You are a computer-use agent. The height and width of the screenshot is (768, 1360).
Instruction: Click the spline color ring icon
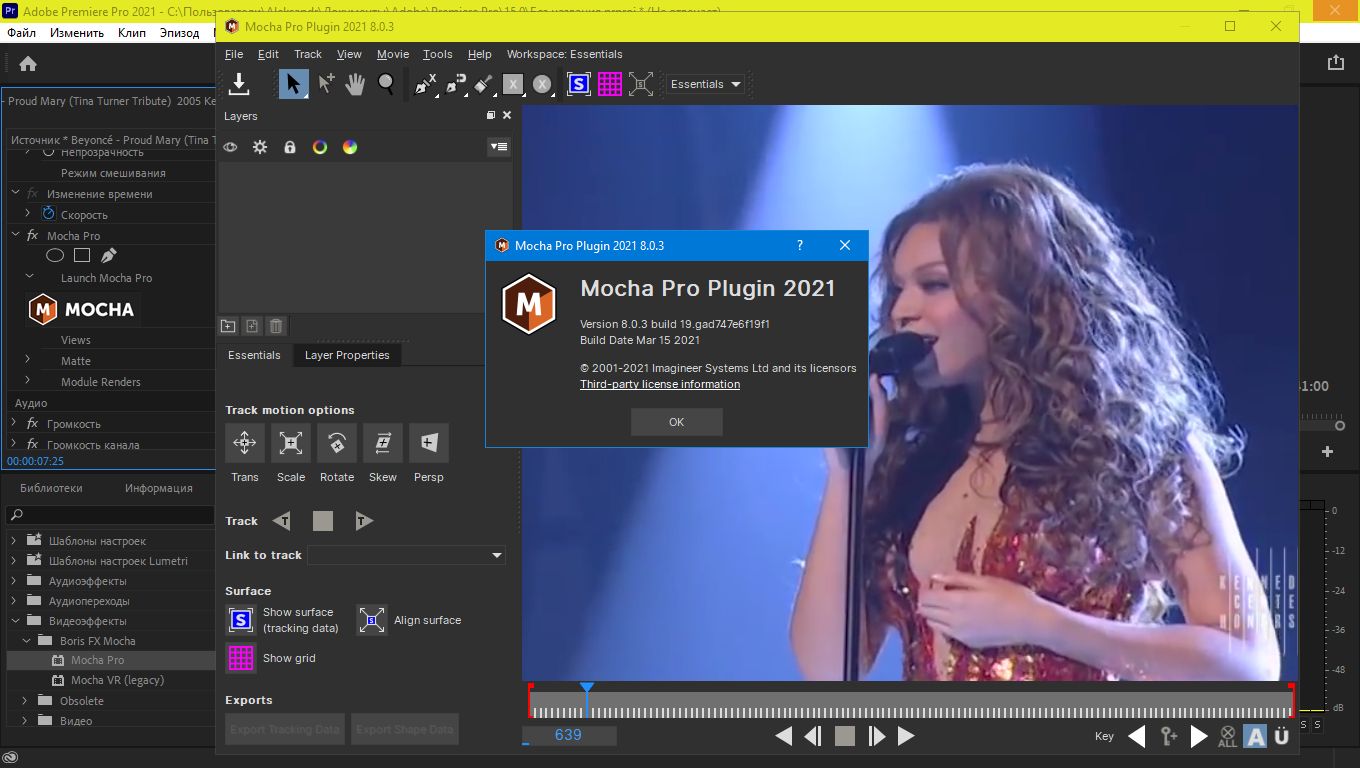(320, 147)
